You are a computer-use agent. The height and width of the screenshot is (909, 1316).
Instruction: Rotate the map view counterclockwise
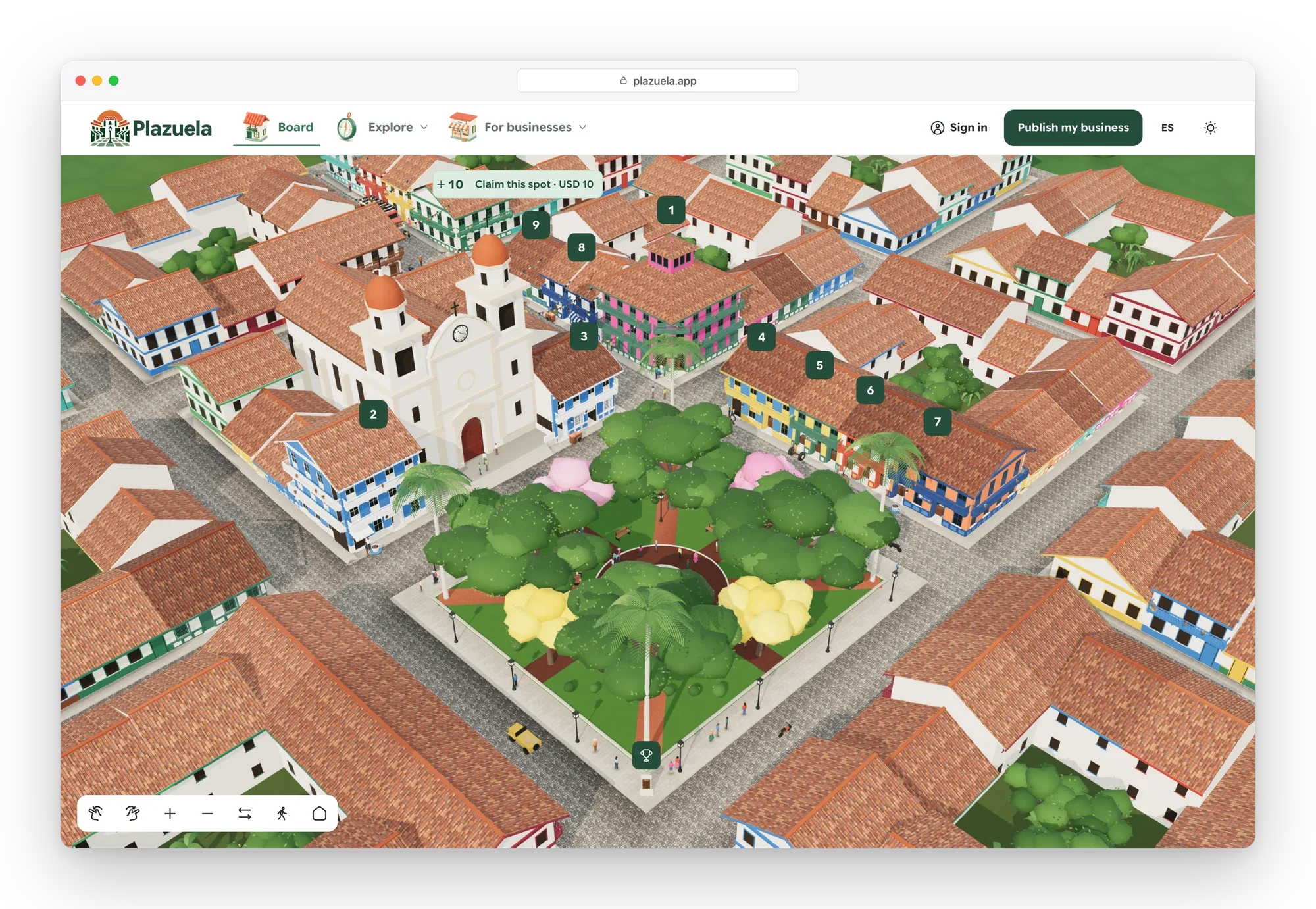(x=95, y=814)
